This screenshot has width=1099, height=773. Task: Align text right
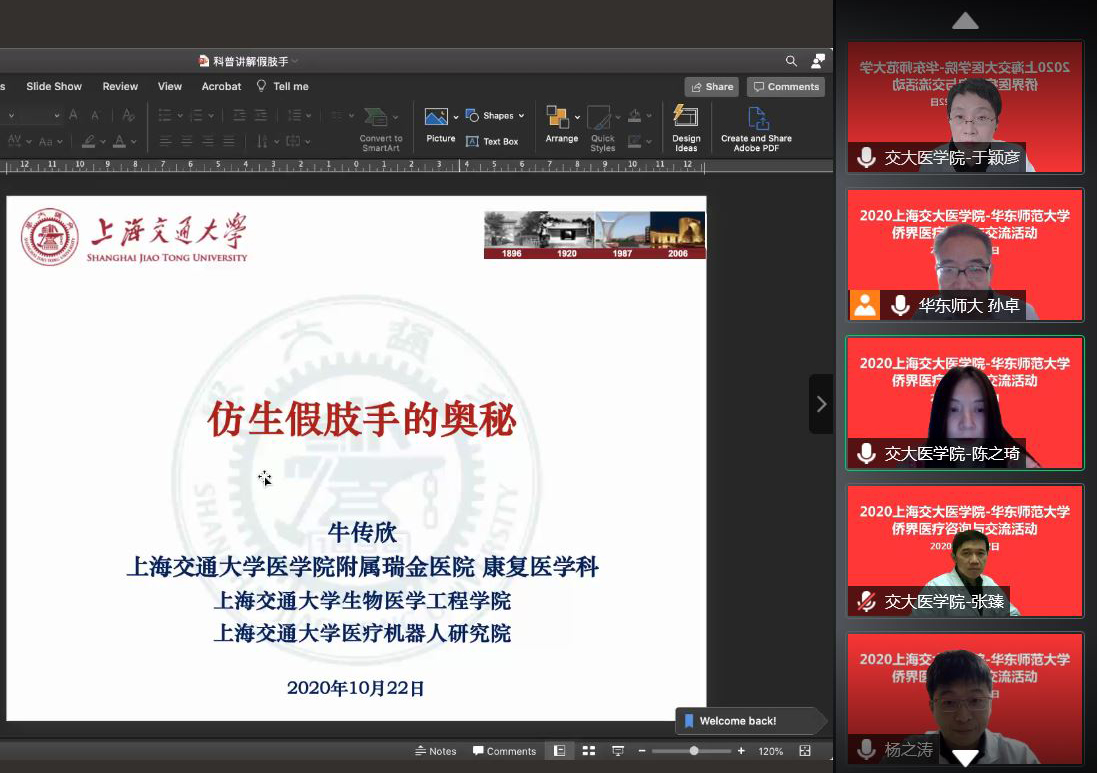pyautogui.click(x=207, y=142)
